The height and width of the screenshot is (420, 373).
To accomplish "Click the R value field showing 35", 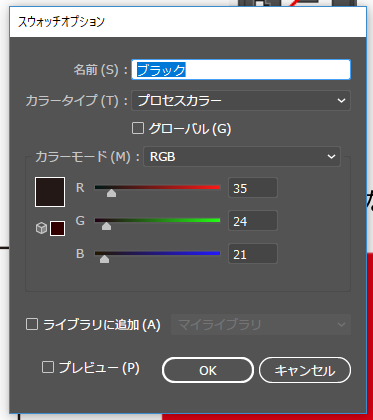I will 253,188.
